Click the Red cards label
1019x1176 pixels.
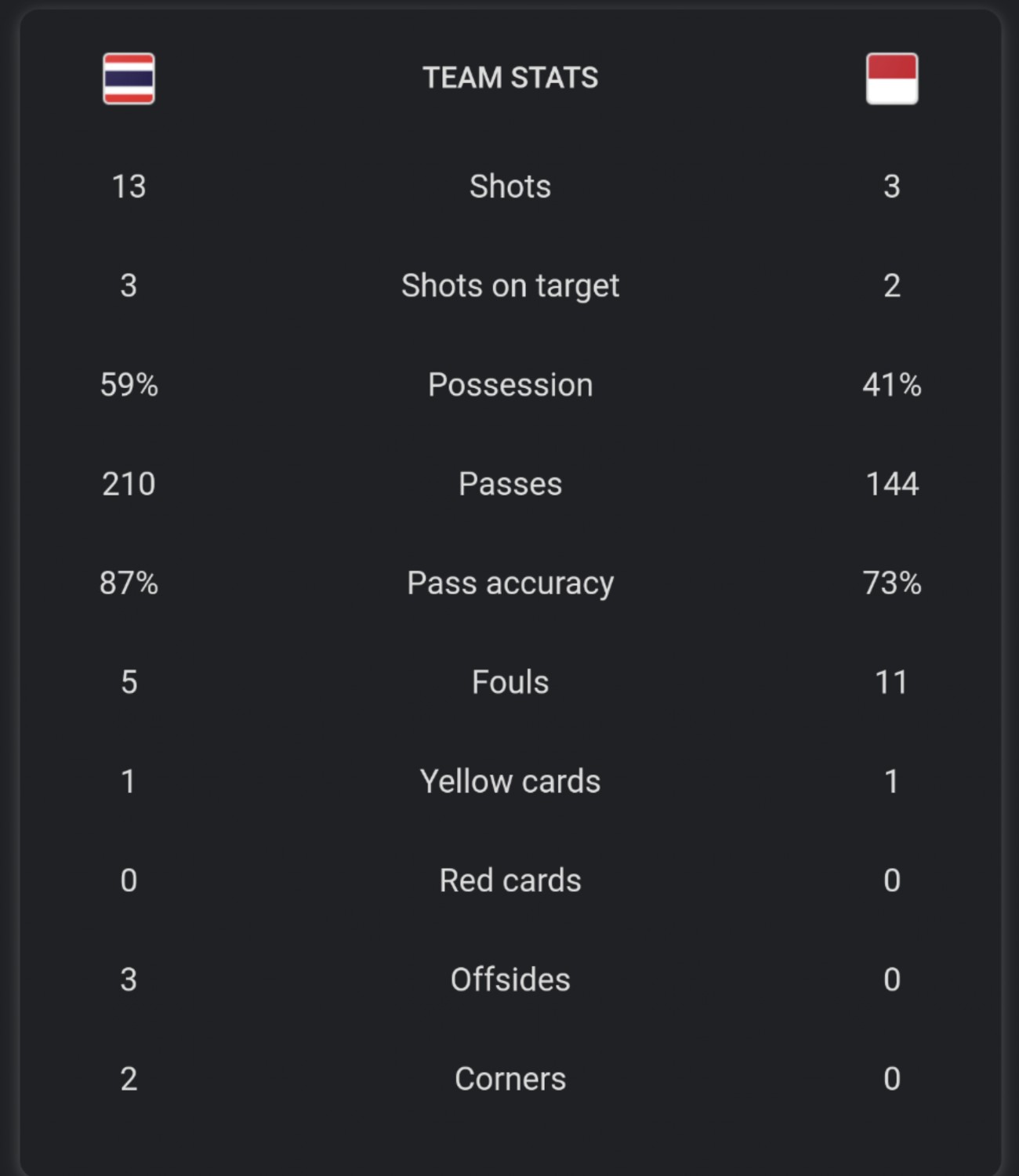(510, 880)
